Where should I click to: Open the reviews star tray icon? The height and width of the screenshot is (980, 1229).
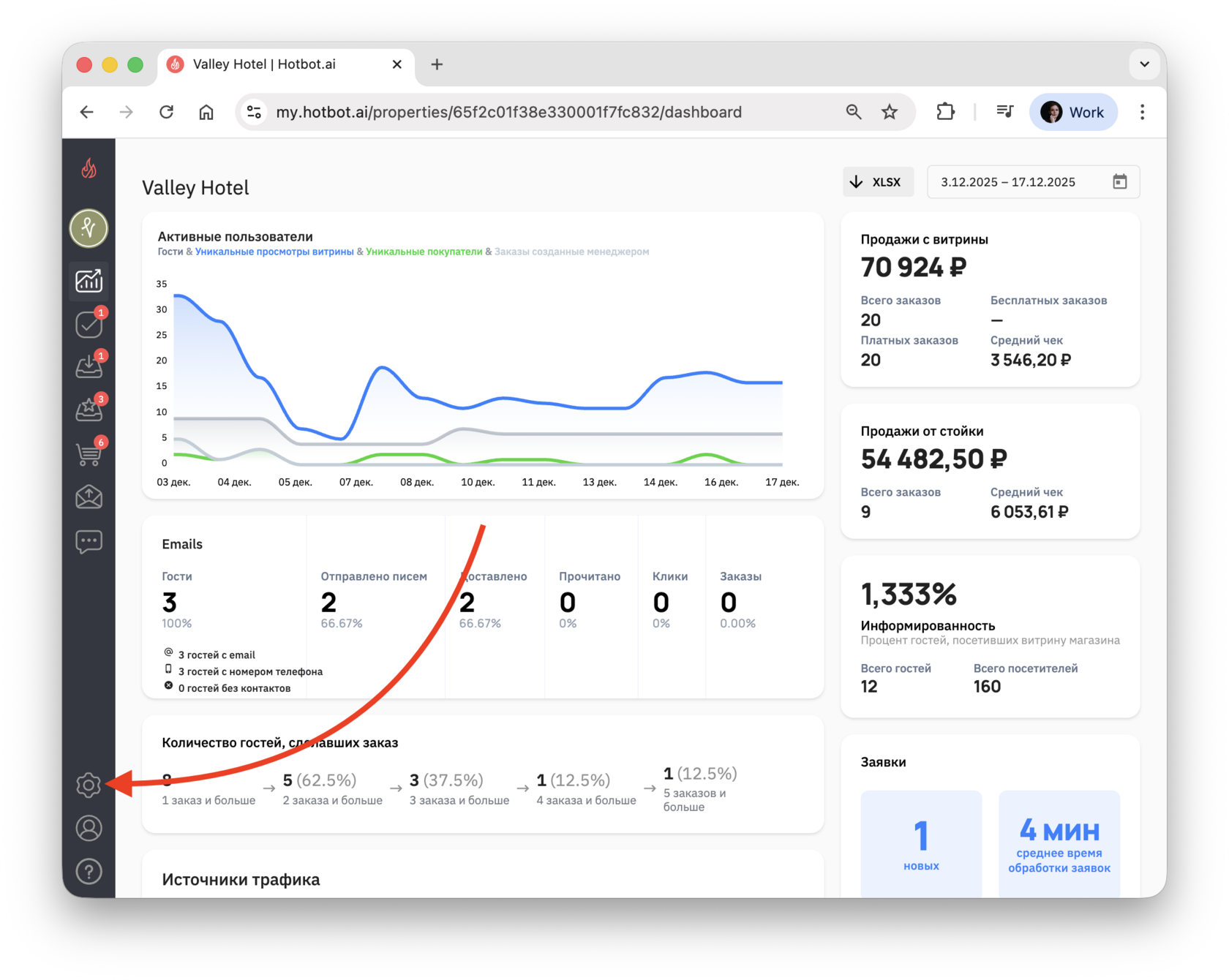point(89,410)
